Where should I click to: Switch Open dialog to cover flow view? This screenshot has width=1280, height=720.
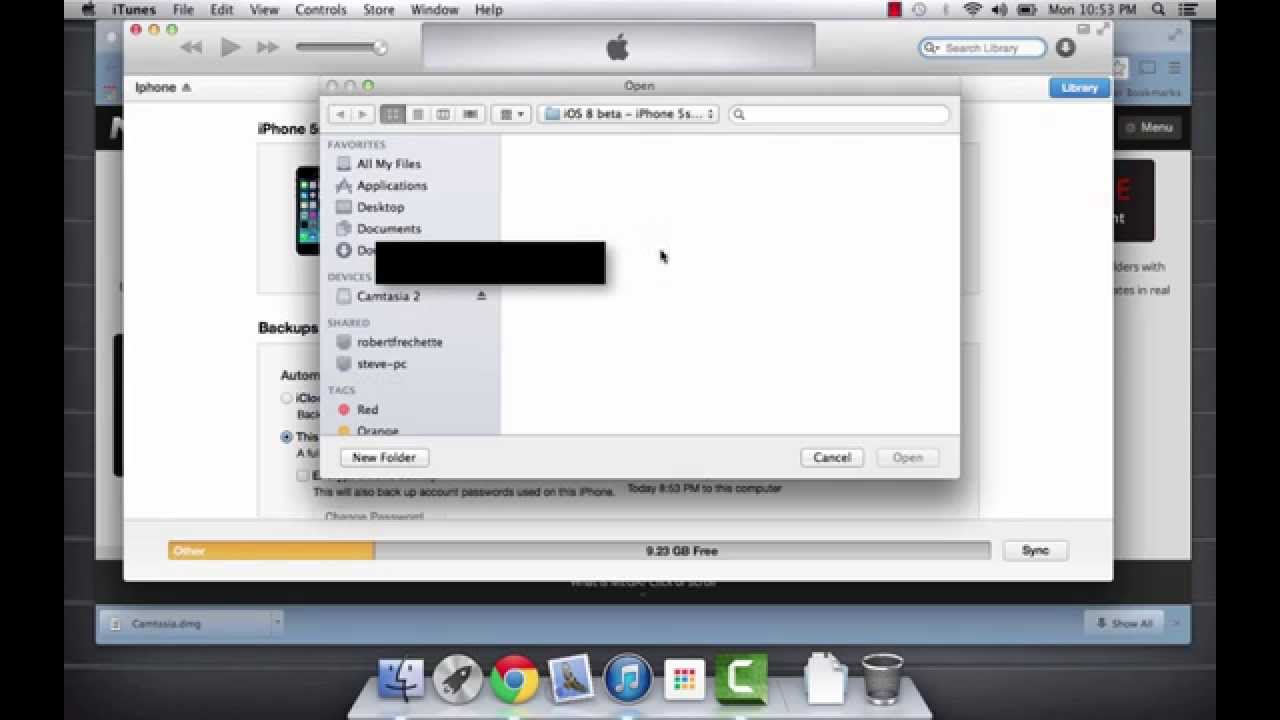[x=470, y=114]
